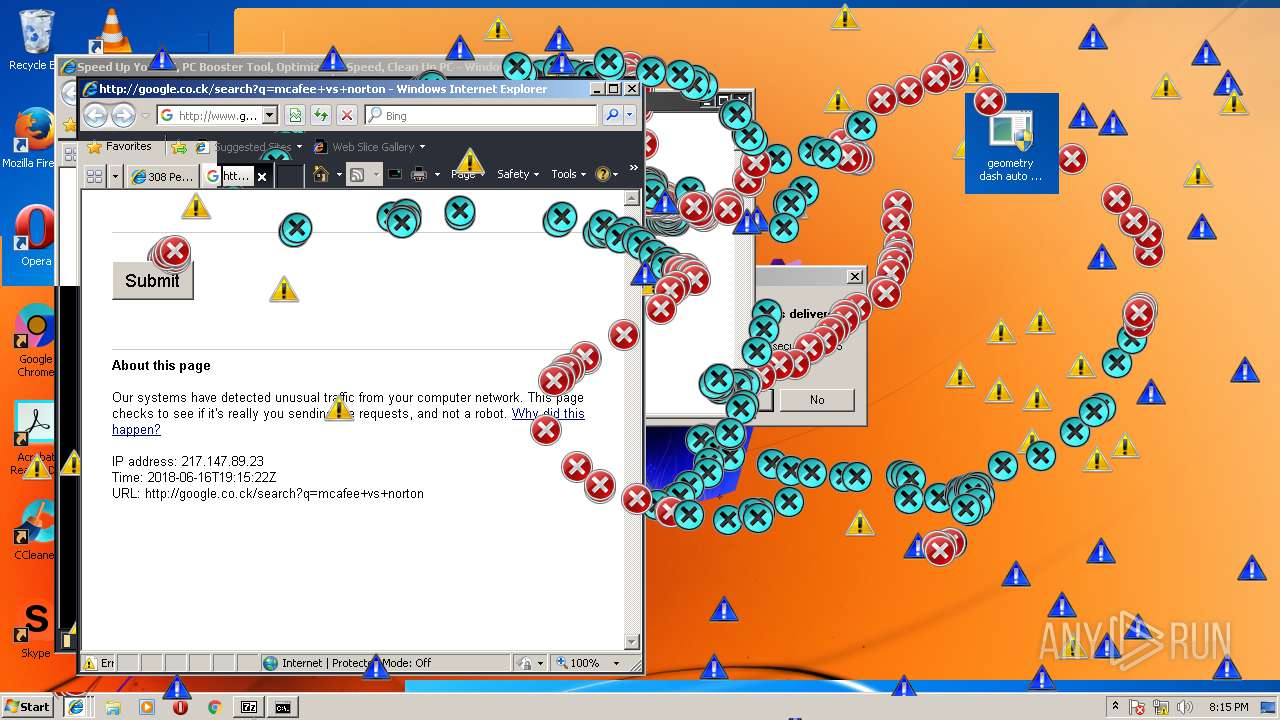Screen dimensions: 1280x720
Task: Select the Acrobat Reader desktop icon
Action: (34, 438)
